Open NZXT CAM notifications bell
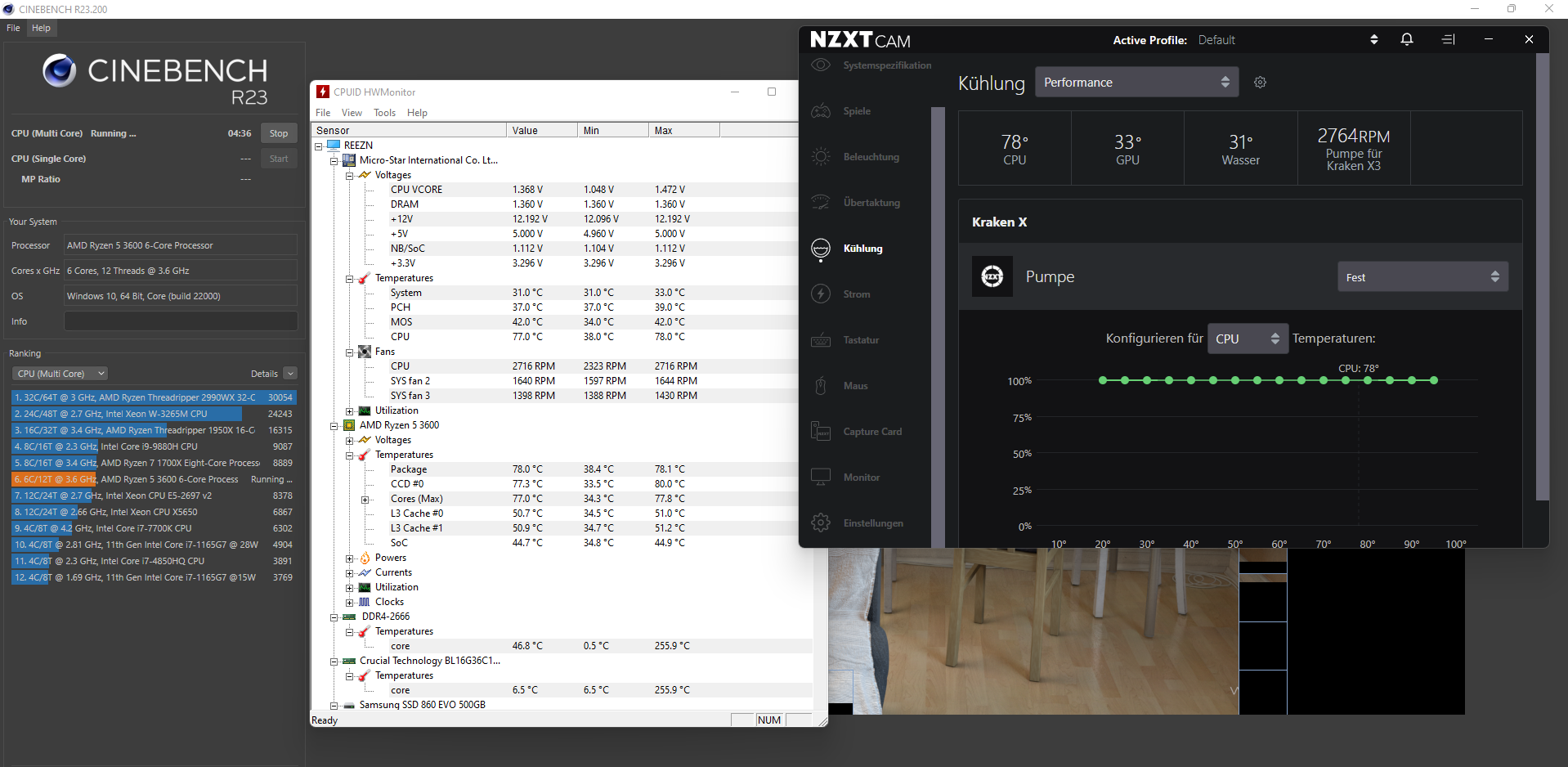The image size is (1568, 767). [1407, 39]
